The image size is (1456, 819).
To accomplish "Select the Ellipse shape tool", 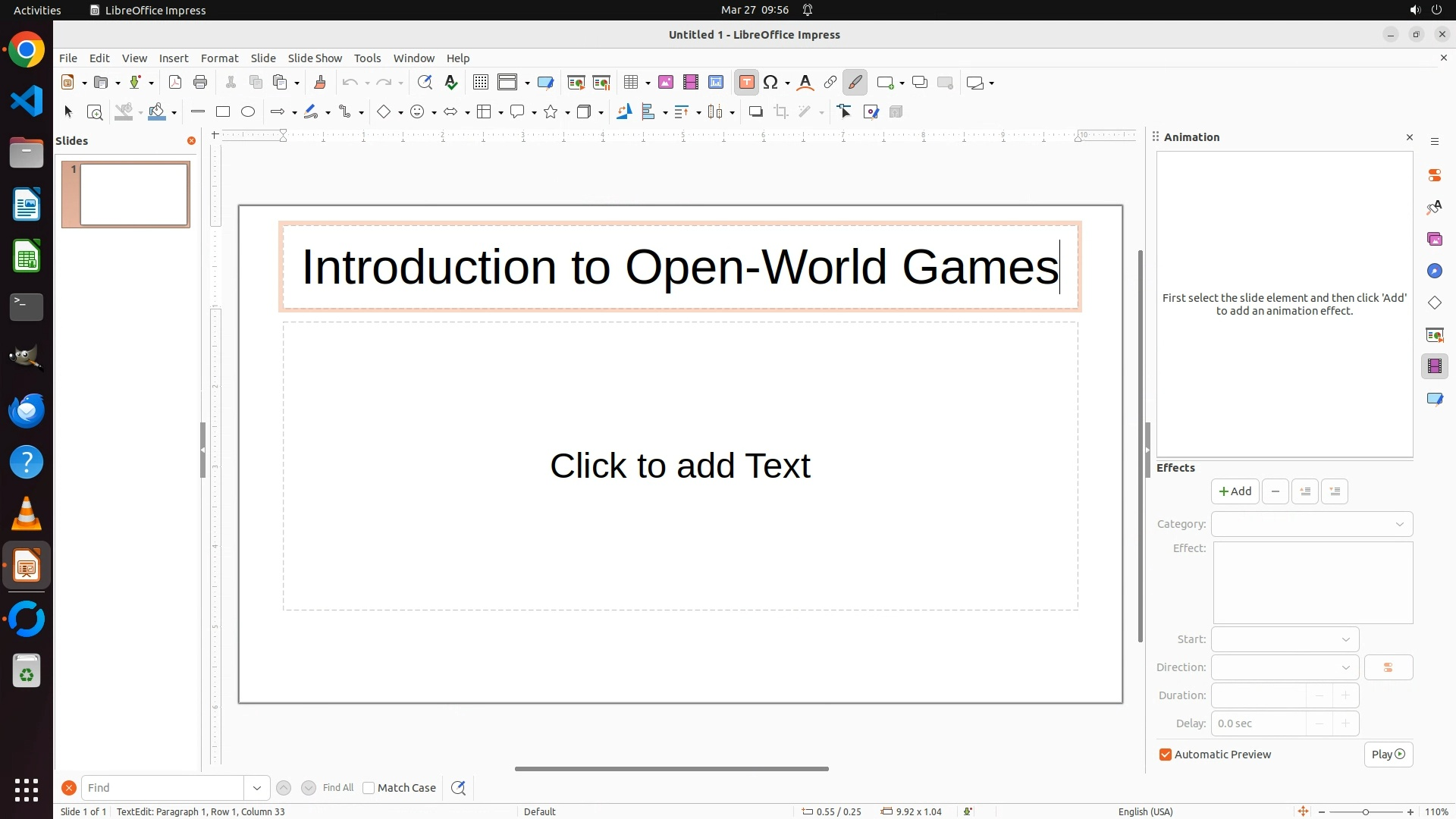I will (248, 112).
